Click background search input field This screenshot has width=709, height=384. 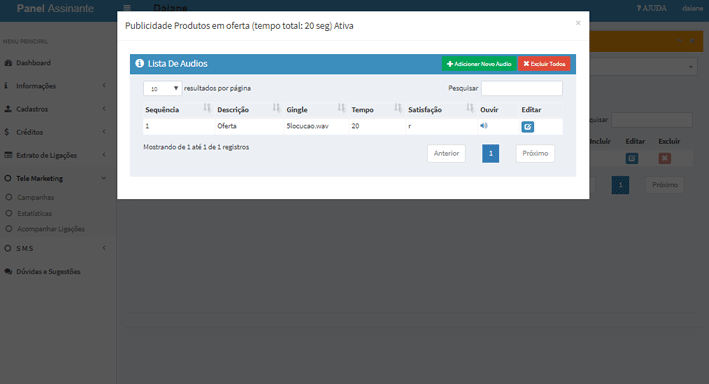coord(652,120)
